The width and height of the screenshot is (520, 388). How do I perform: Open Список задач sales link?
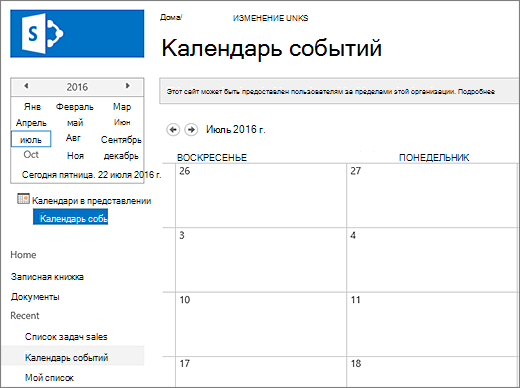point(66,337)
